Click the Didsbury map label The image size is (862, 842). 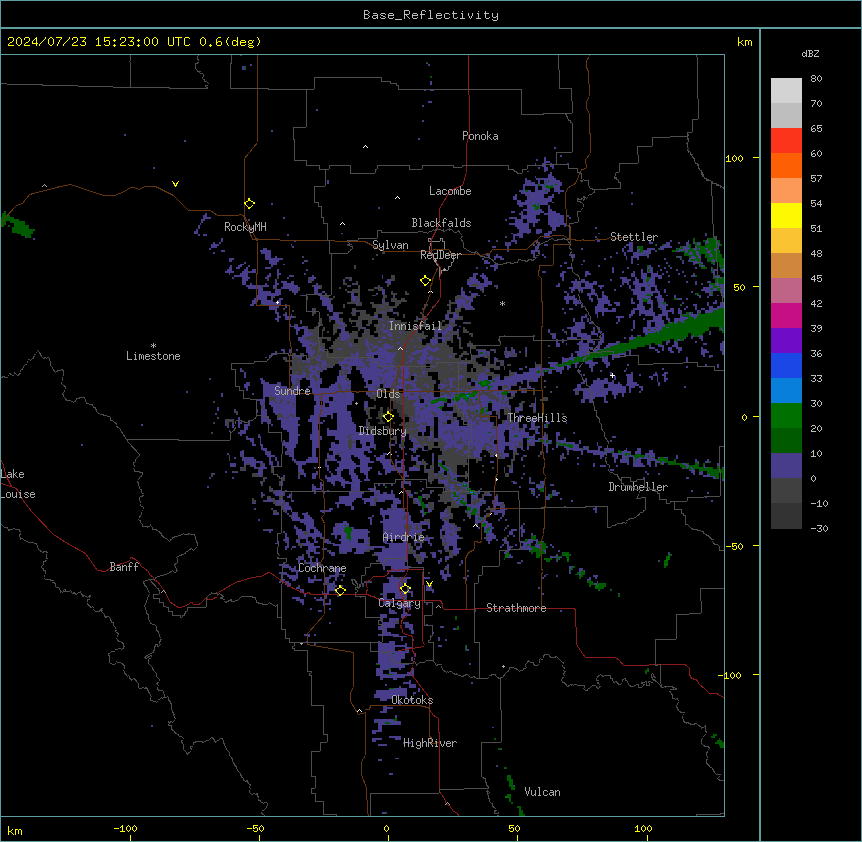382,431
